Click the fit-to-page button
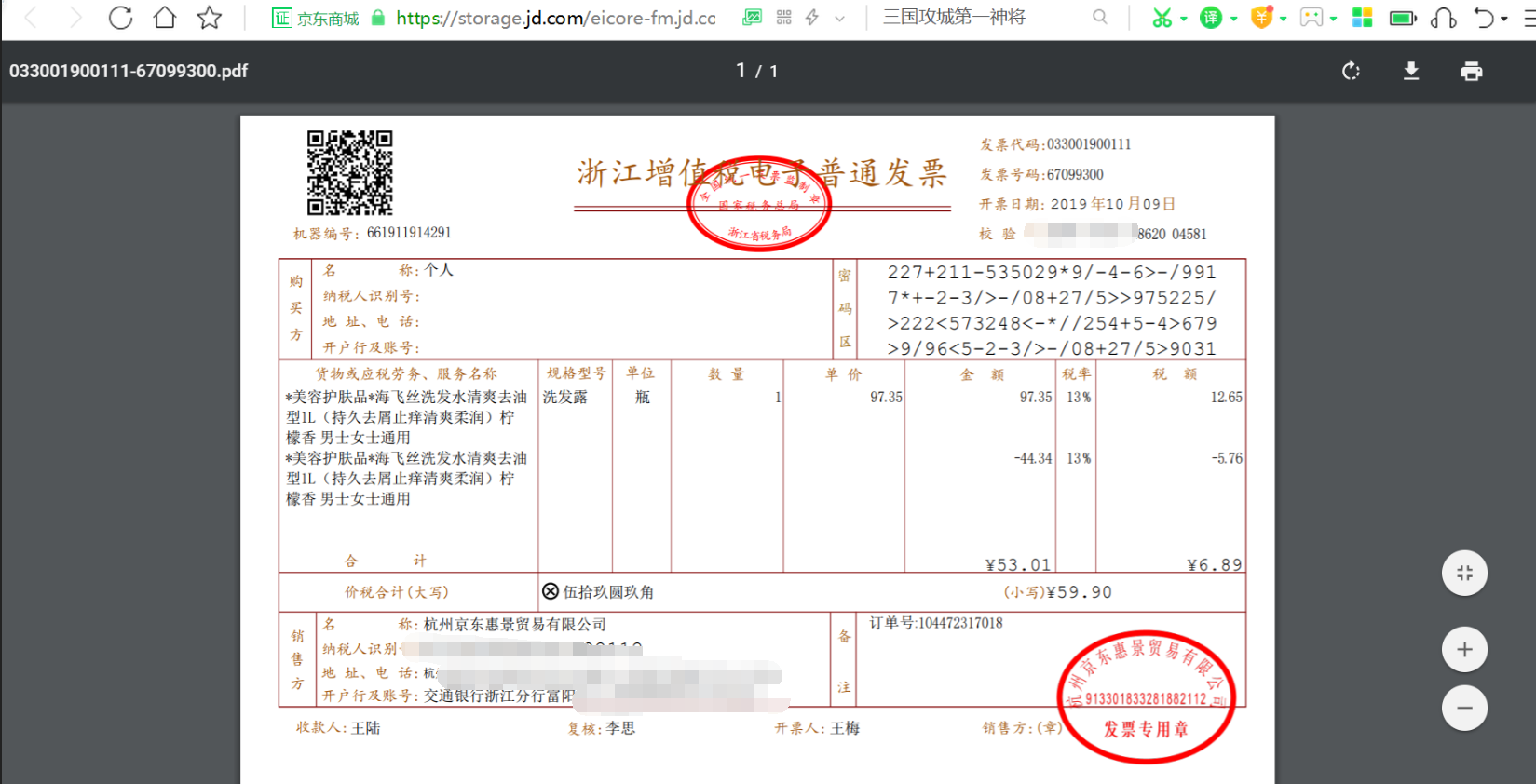 click(x=1465, y=574)
